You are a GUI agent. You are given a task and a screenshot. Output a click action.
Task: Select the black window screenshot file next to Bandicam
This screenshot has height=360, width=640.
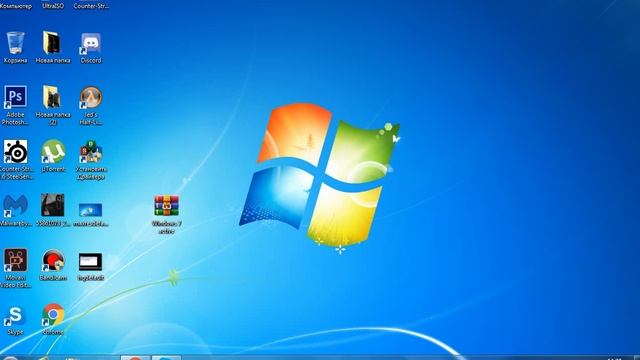91,262
